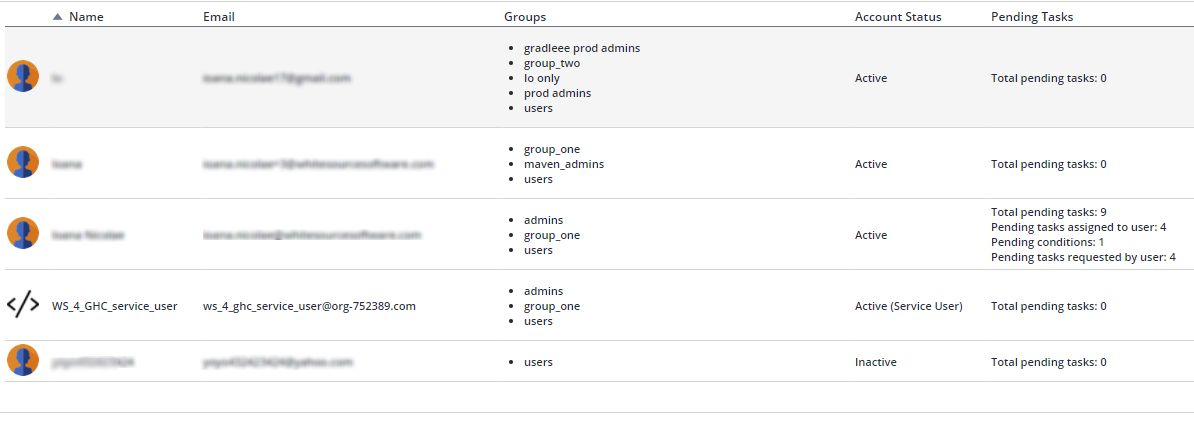The height and width of the screenshot is (429, 1194).
Task: Click "Pending conditions: 1" text
Action: coord(1047,242)
